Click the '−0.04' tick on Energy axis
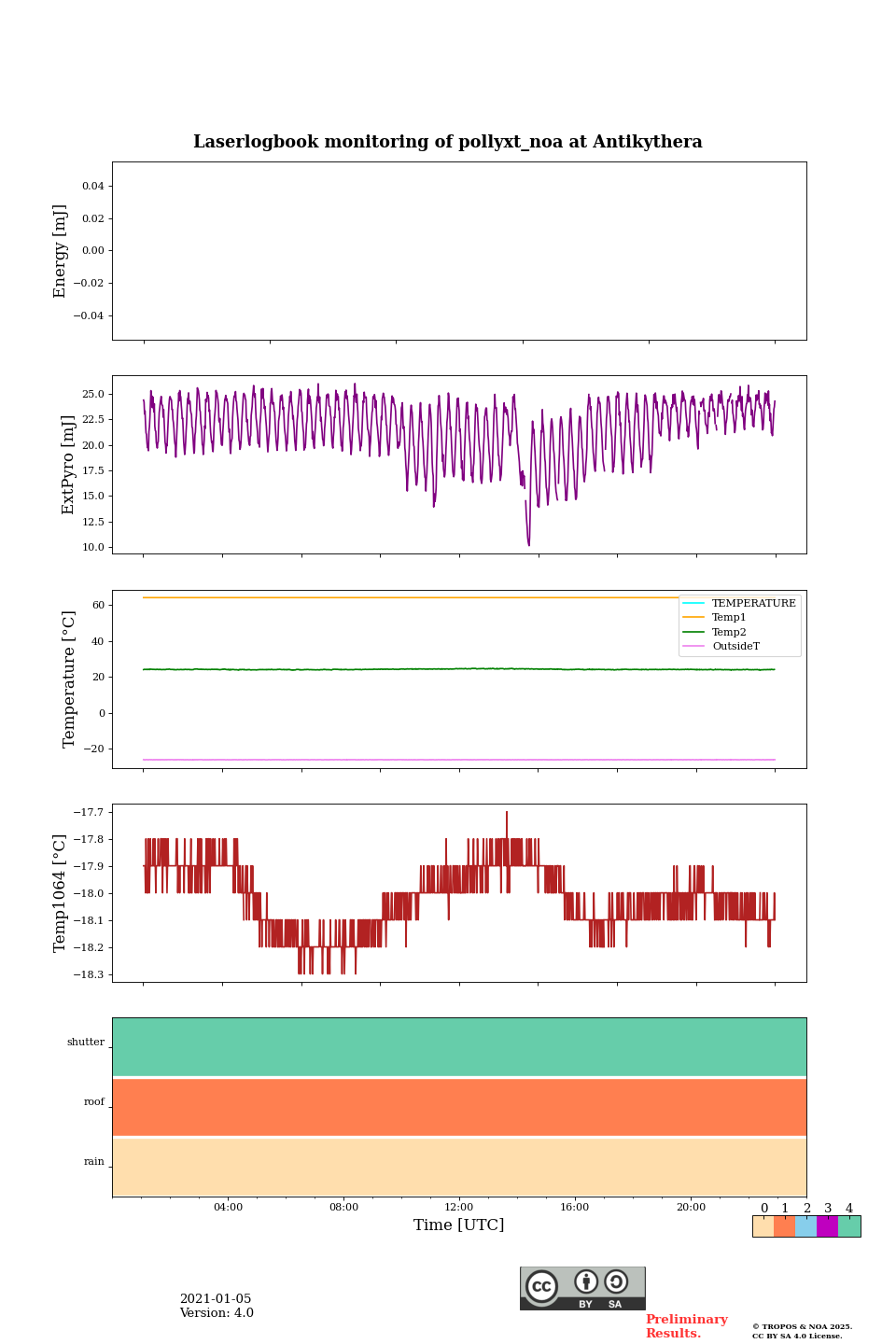 (x=90, y=315)
